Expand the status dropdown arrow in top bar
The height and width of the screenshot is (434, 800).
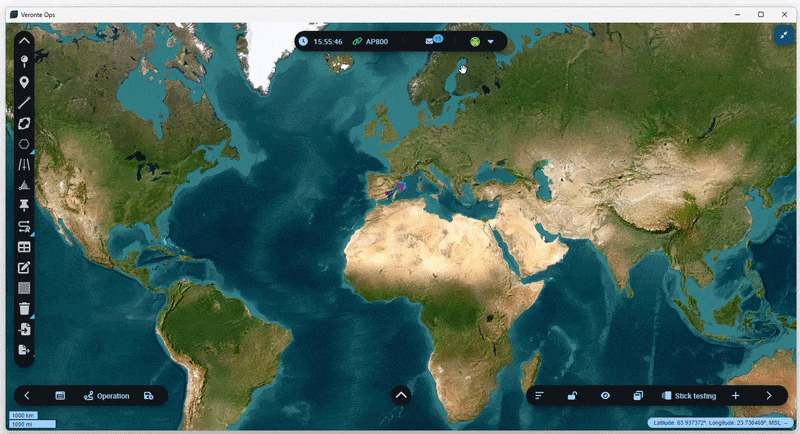(x=491, y=42)
